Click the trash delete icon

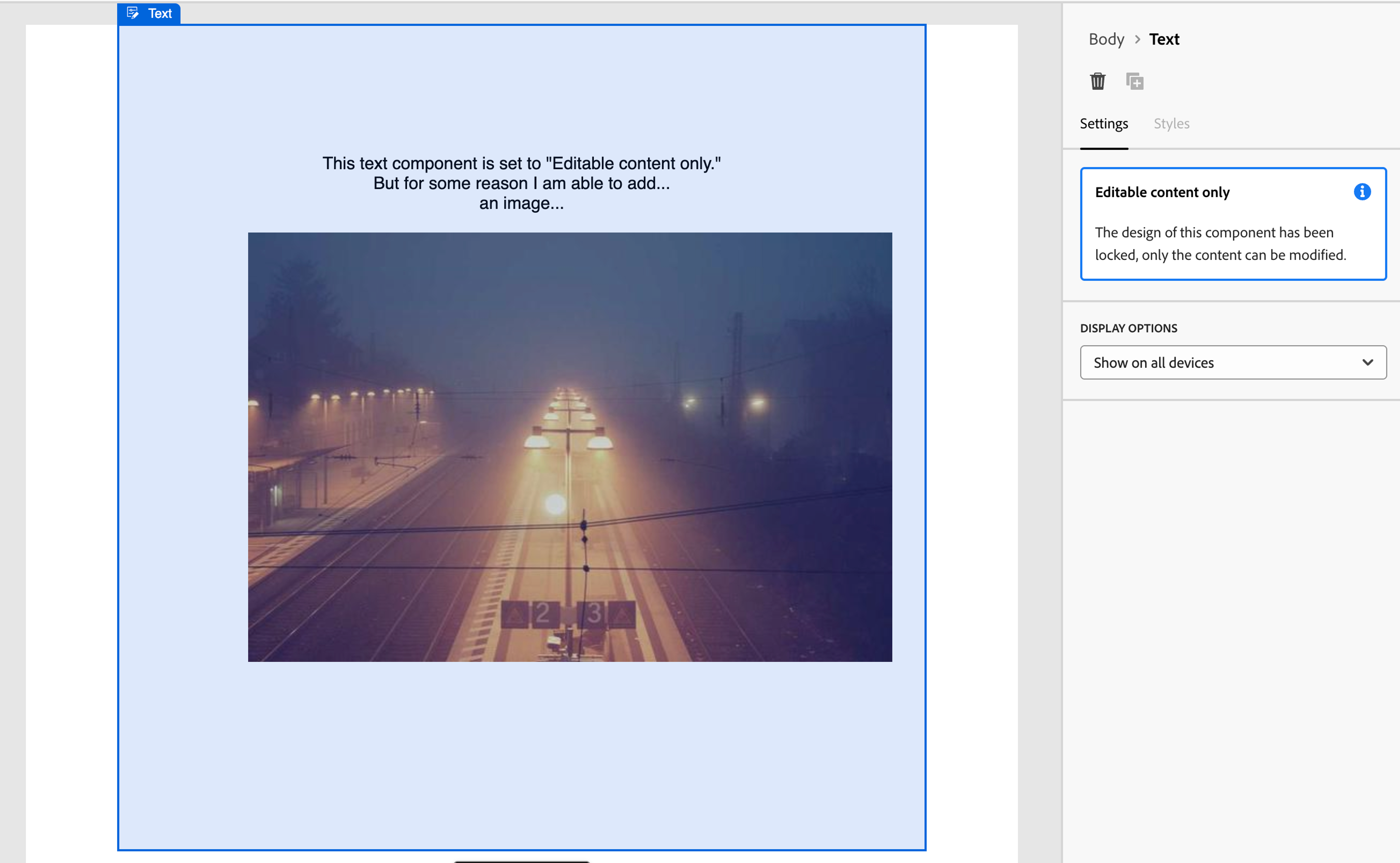click(x=1097, y=81)
